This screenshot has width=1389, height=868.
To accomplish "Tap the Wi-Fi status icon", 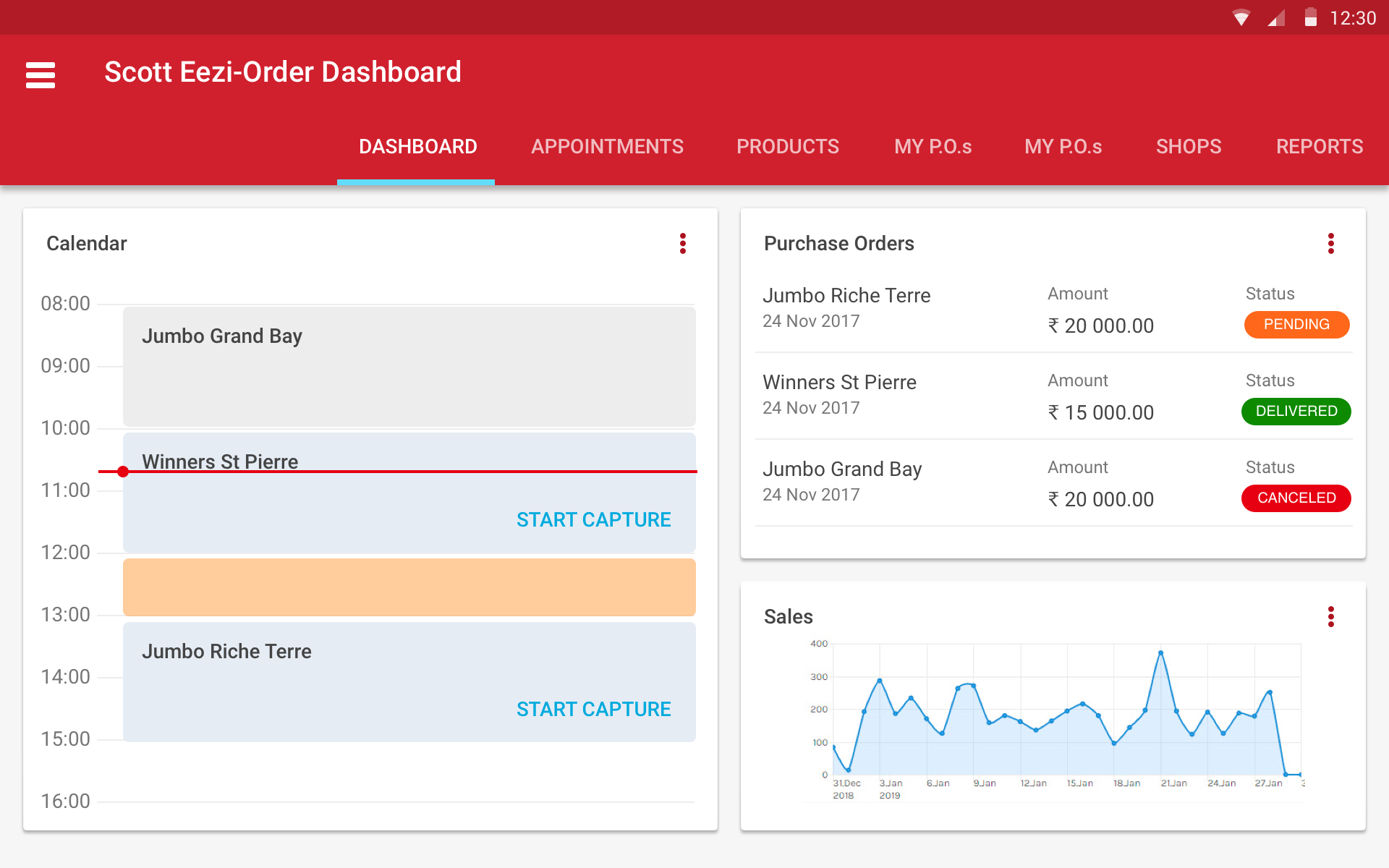I will tap(1241, 18).
